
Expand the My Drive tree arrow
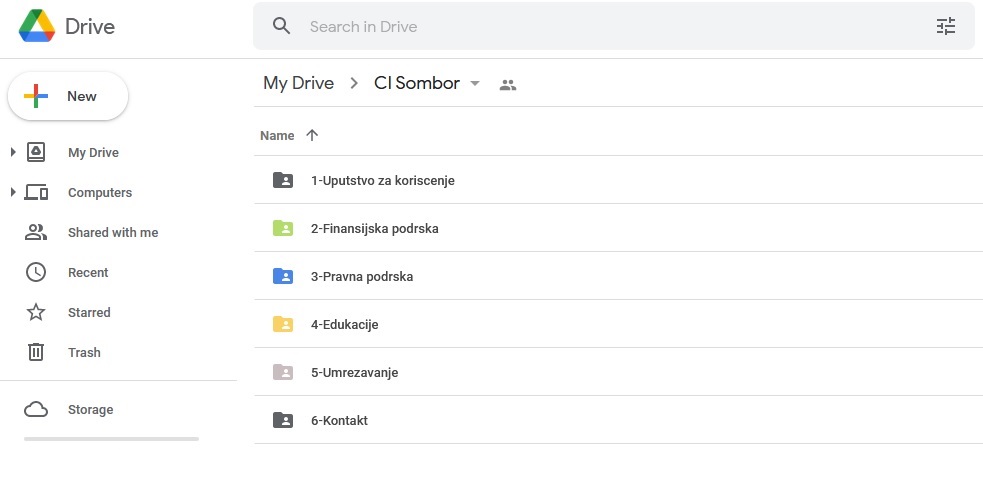13,152
